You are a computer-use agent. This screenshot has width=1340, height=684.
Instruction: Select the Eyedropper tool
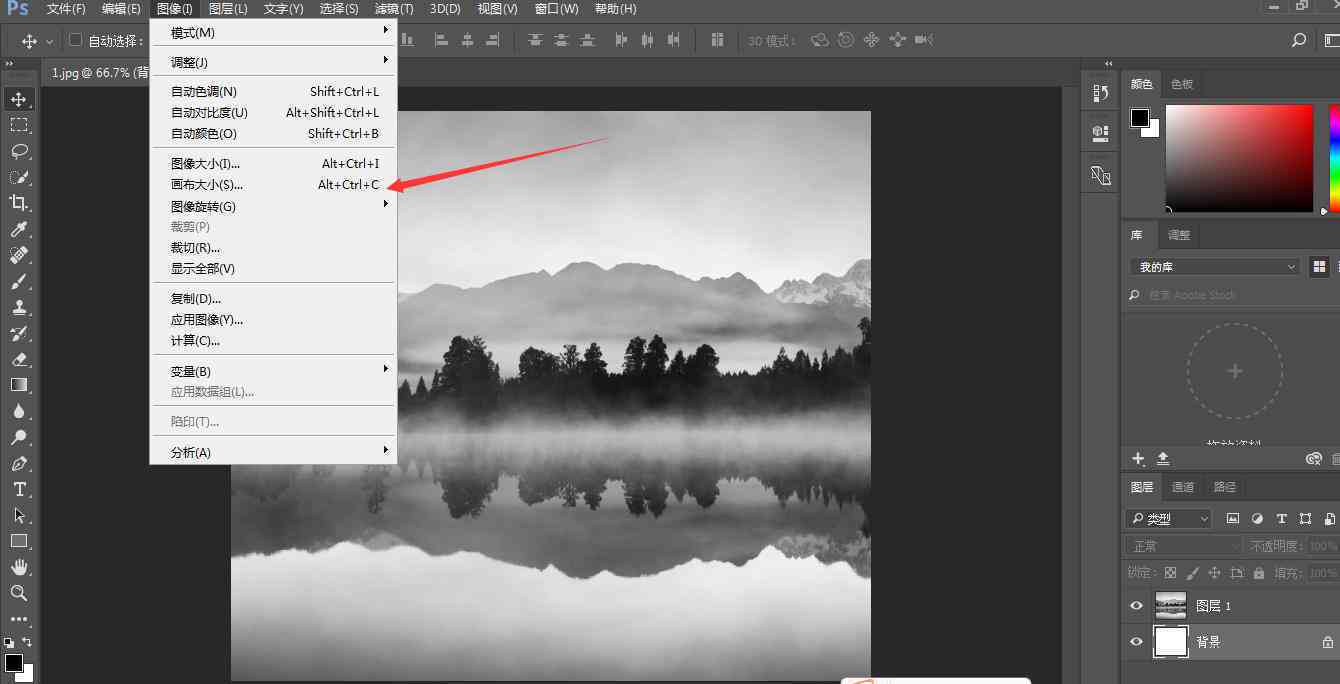(x=19, y=229)
